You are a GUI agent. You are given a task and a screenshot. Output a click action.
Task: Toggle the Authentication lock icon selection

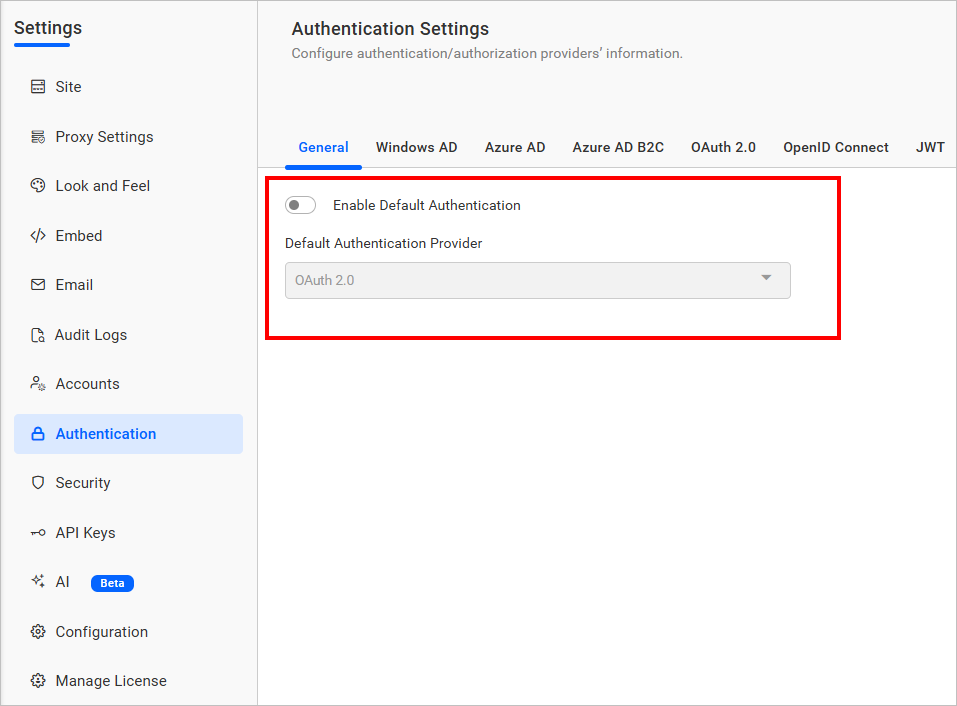[37, 434]
